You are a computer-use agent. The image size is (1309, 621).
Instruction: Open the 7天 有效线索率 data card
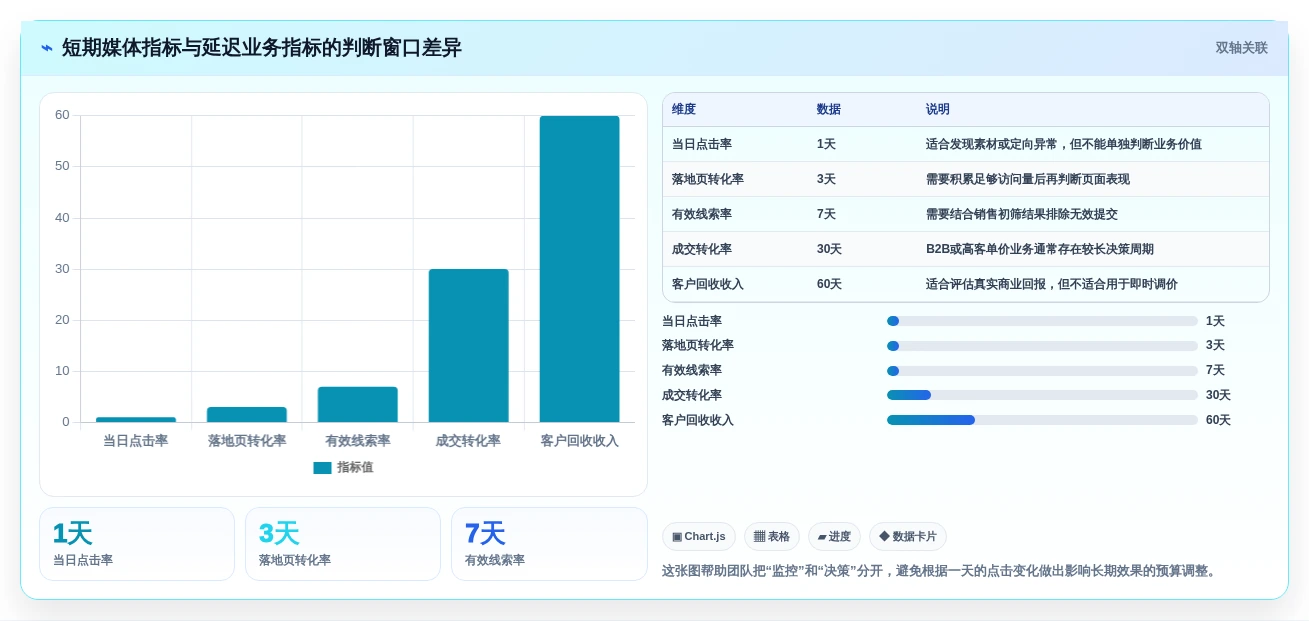point(549,544)
